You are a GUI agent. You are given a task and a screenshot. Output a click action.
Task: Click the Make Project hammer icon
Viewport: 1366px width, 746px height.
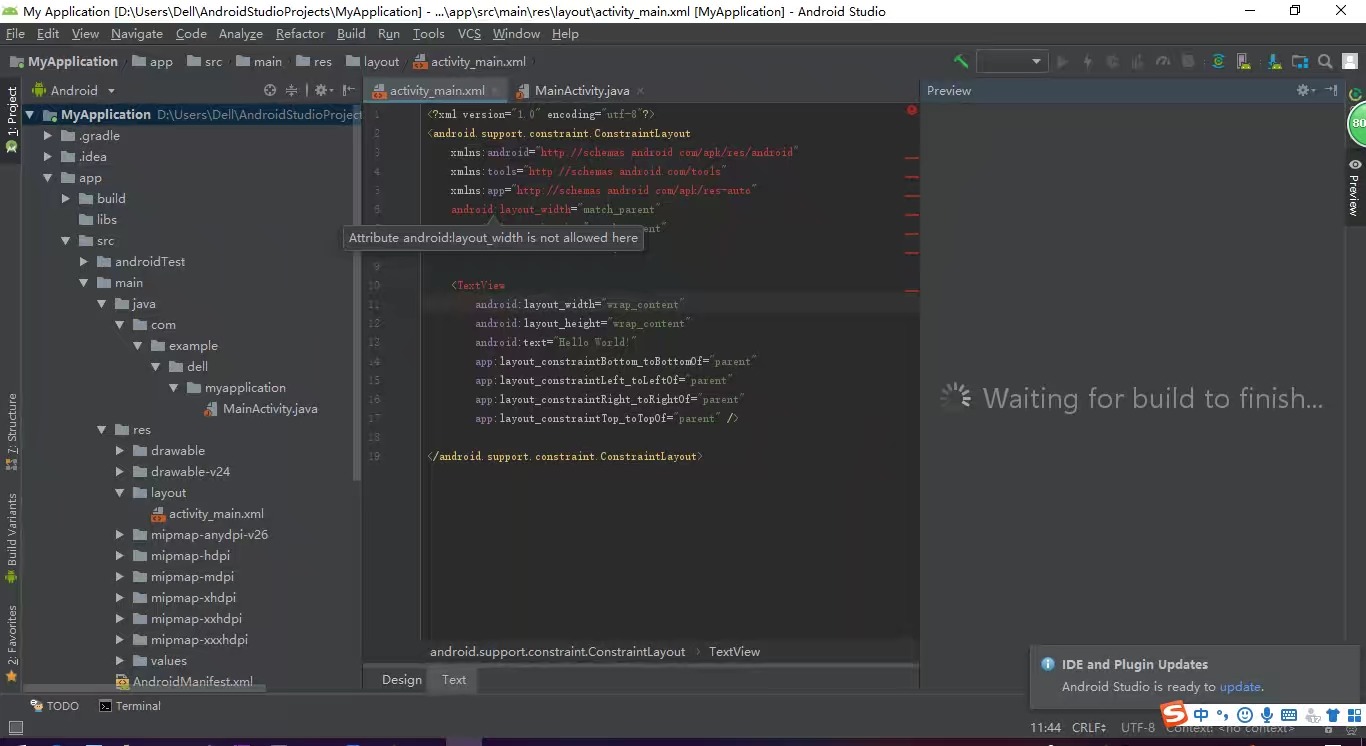[x=961, y=62]
